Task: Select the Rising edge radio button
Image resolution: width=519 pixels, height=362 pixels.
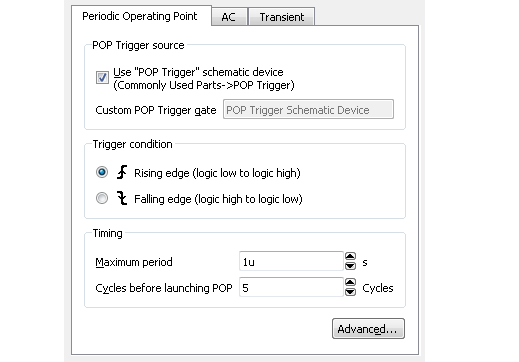Action: (x=102, y=172)
